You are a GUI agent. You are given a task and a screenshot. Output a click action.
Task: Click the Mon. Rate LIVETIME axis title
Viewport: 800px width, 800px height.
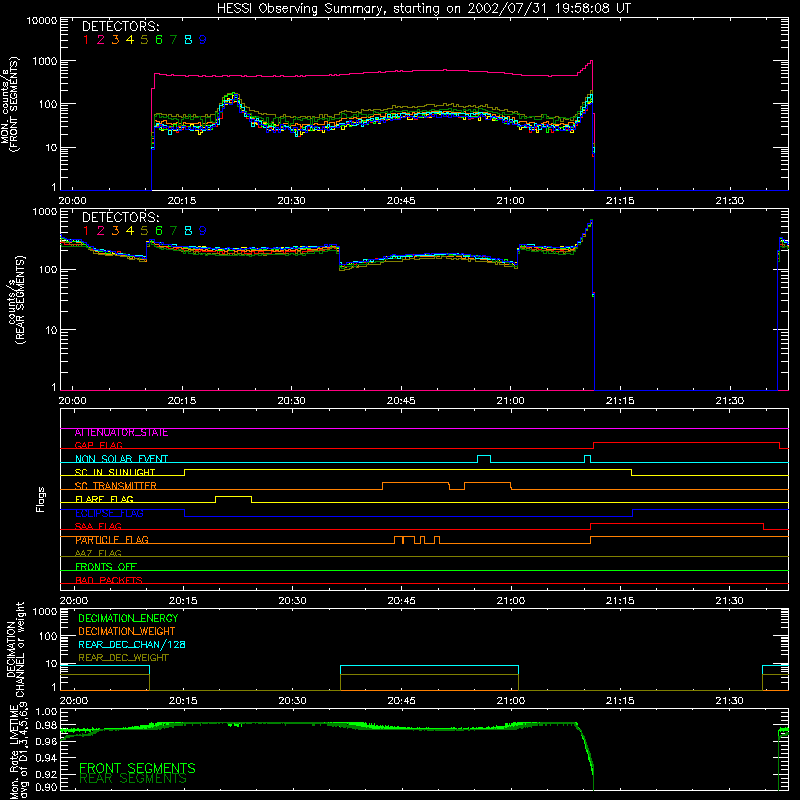pyautogui.click(x=19, y=751)
